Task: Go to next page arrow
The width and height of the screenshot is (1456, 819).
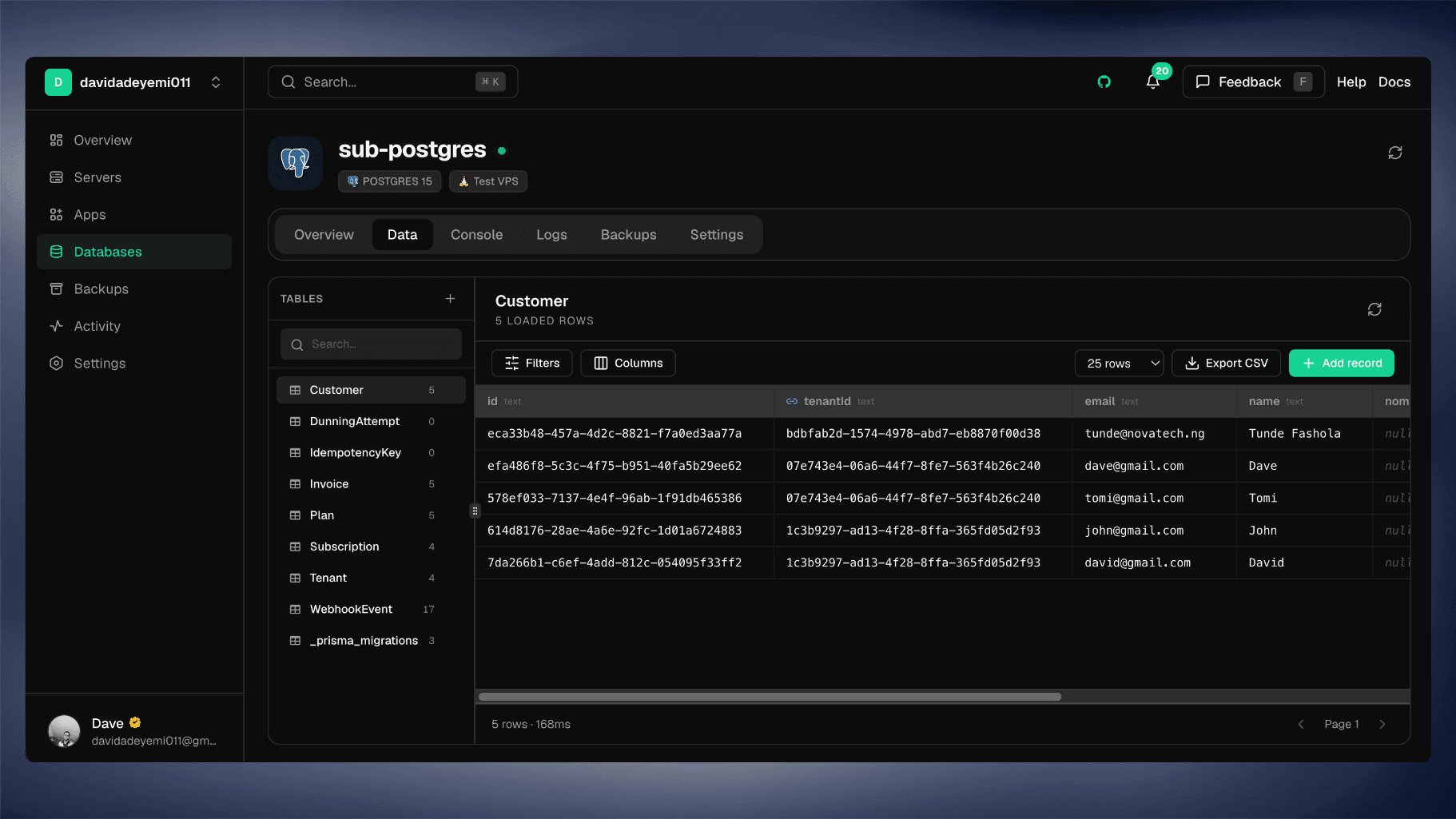Action: click(1382, 724)
